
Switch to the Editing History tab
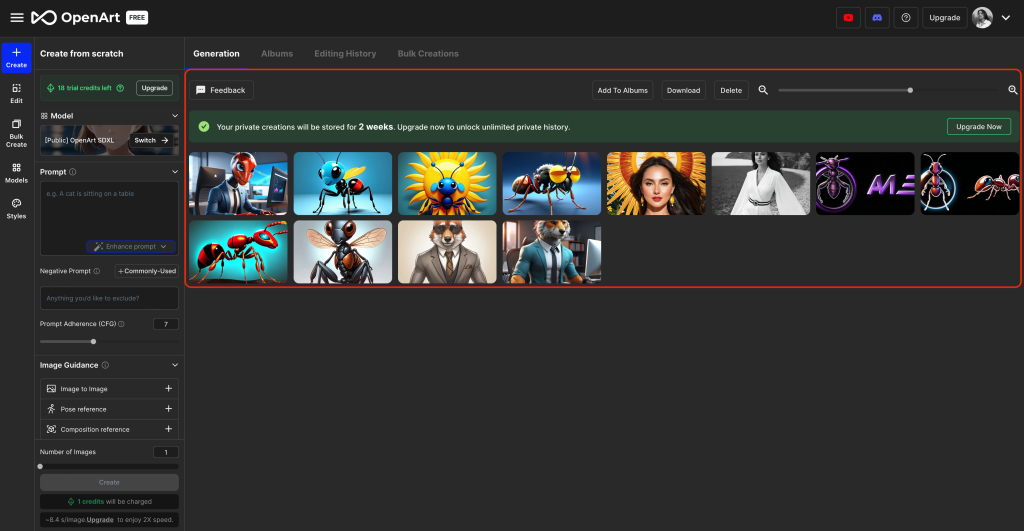(345, 53)
